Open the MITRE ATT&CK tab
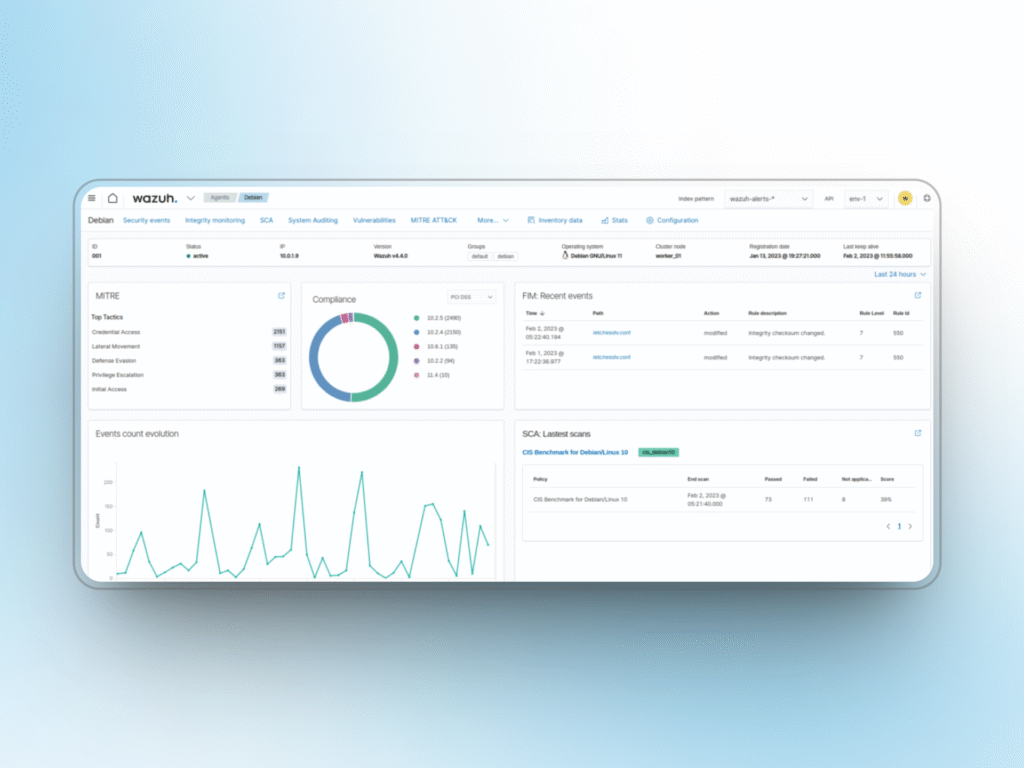This screenshot has width=1024, height=768. click(x=434, y=220)
